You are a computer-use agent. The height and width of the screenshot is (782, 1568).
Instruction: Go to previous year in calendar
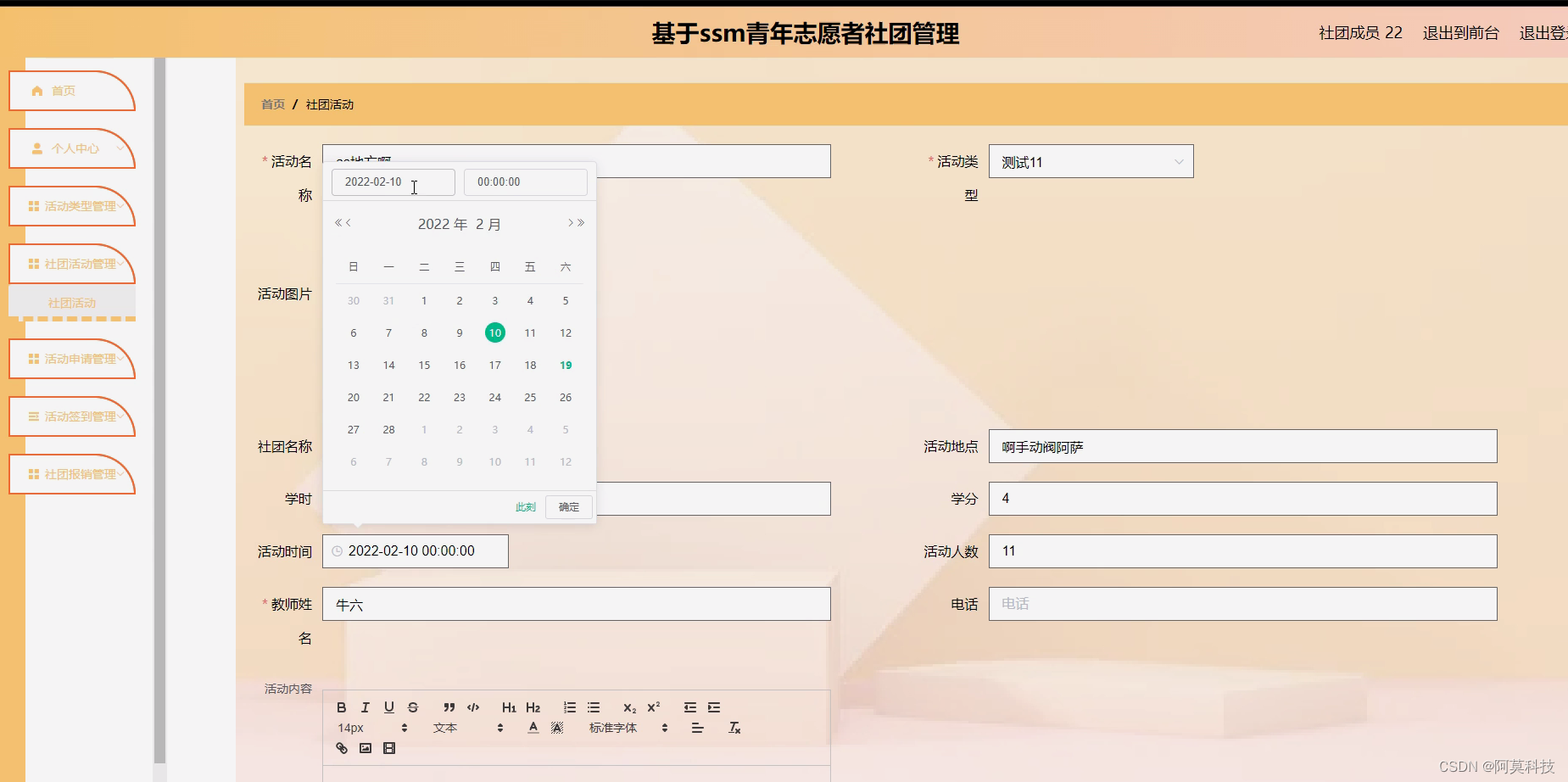click(x=338, y=223)
